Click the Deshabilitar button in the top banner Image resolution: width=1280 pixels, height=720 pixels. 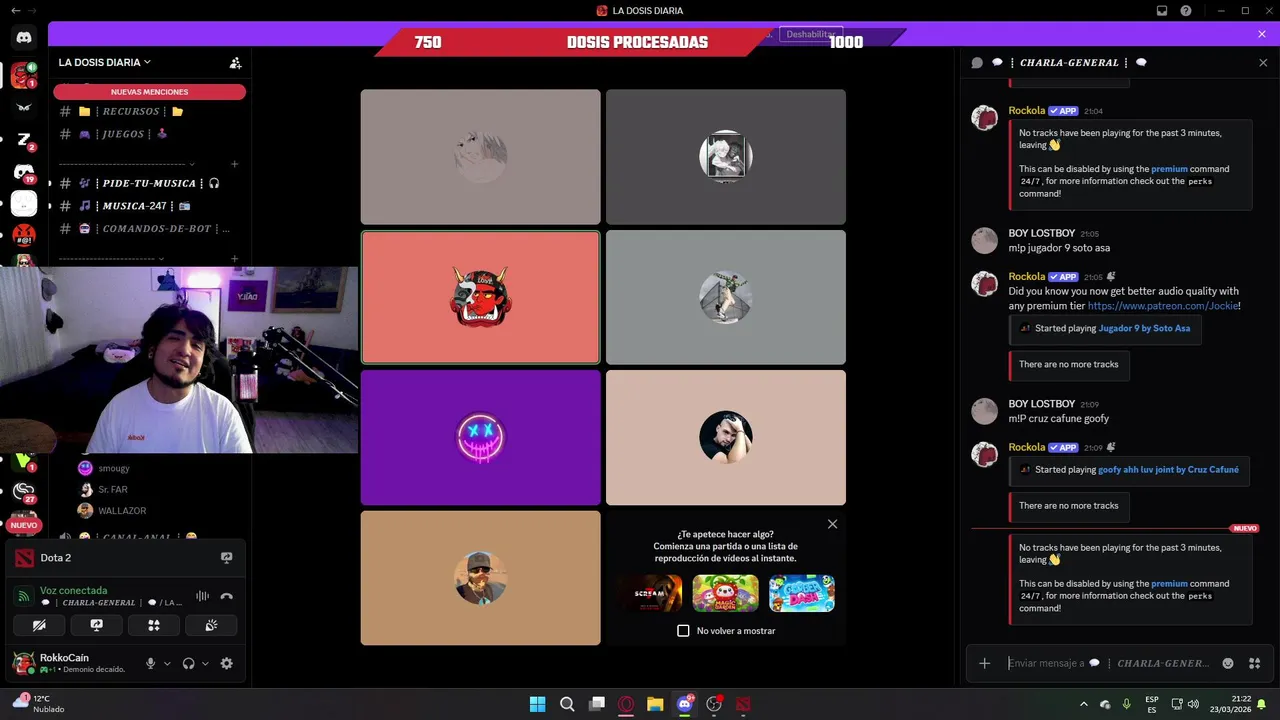(810, 34)
